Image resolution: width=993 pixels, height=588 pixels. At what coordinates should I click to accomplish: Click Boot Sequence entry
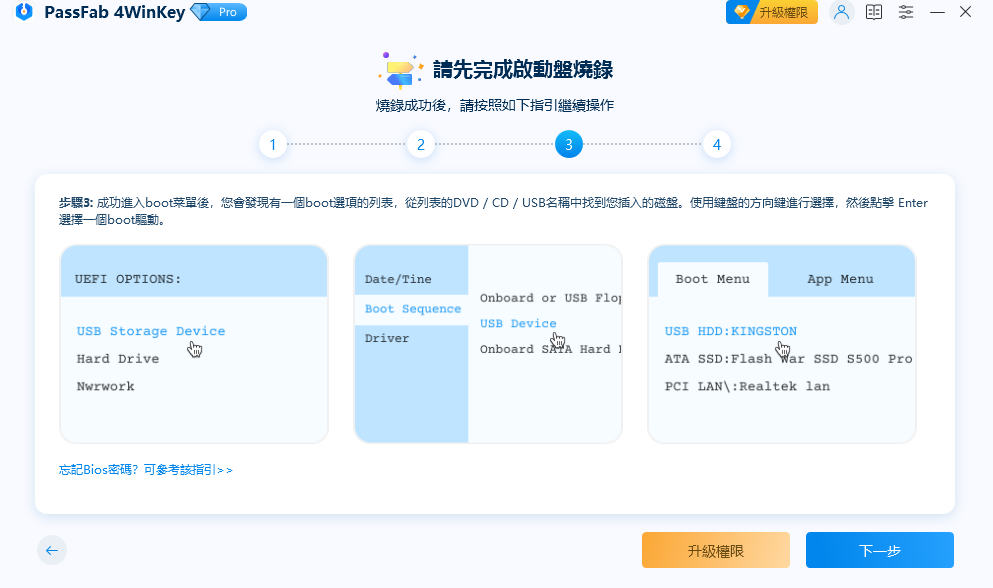(x=412, y=309)
